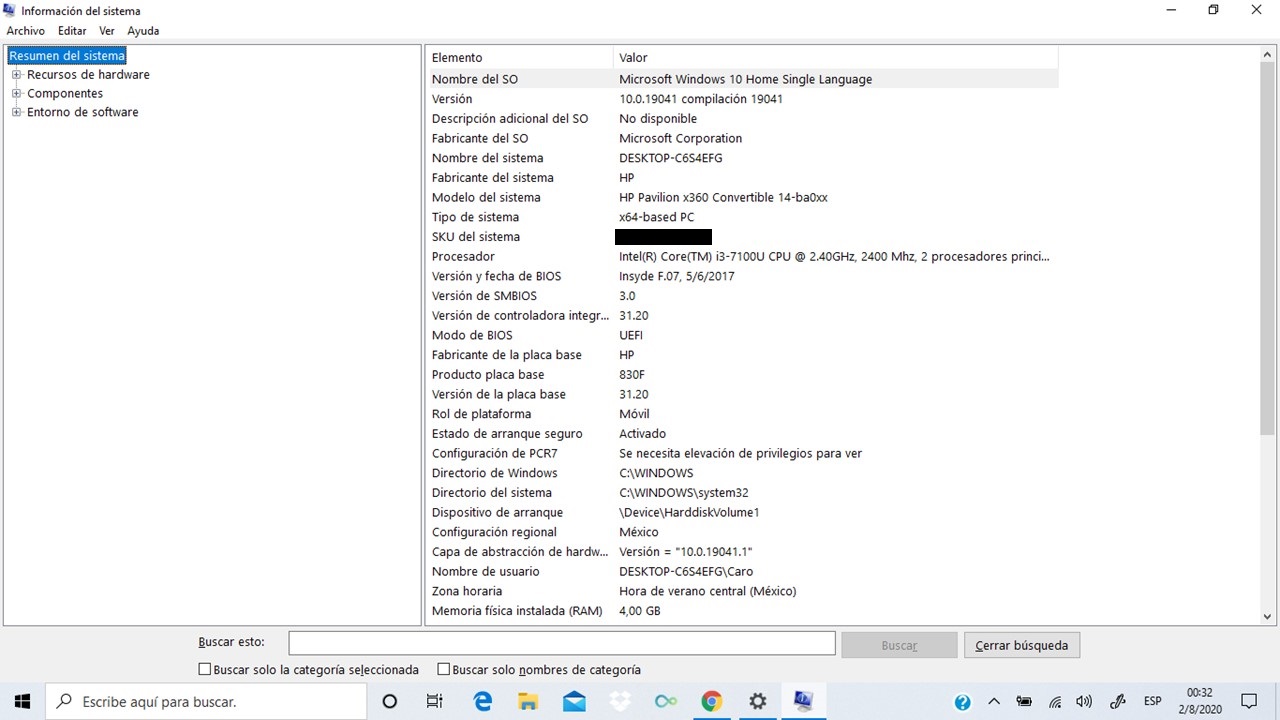Check the battery status icon

[1024, 702]
